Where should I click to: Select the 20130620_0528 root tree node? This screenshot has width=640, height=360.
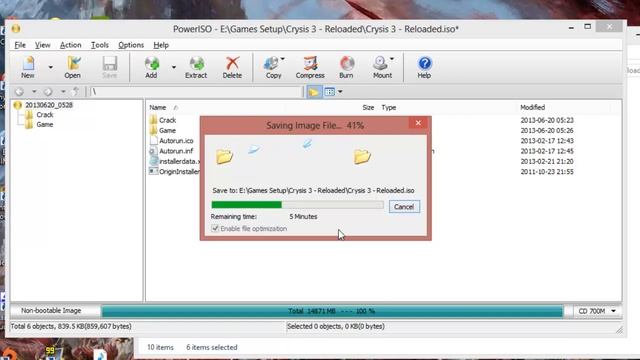(x=49, y=105)
